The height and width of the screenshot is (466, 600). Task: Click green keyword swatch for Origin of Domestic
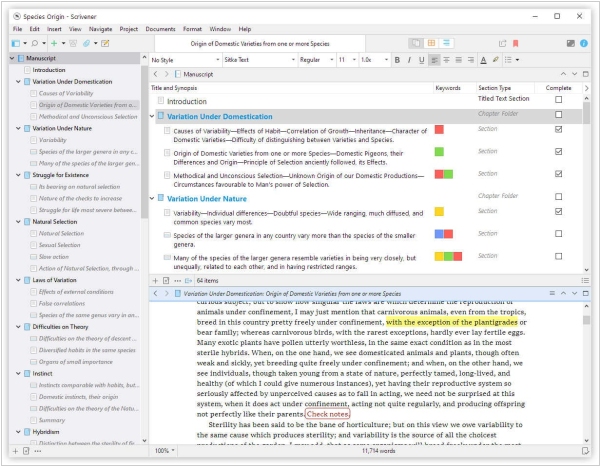click(439, 152)
